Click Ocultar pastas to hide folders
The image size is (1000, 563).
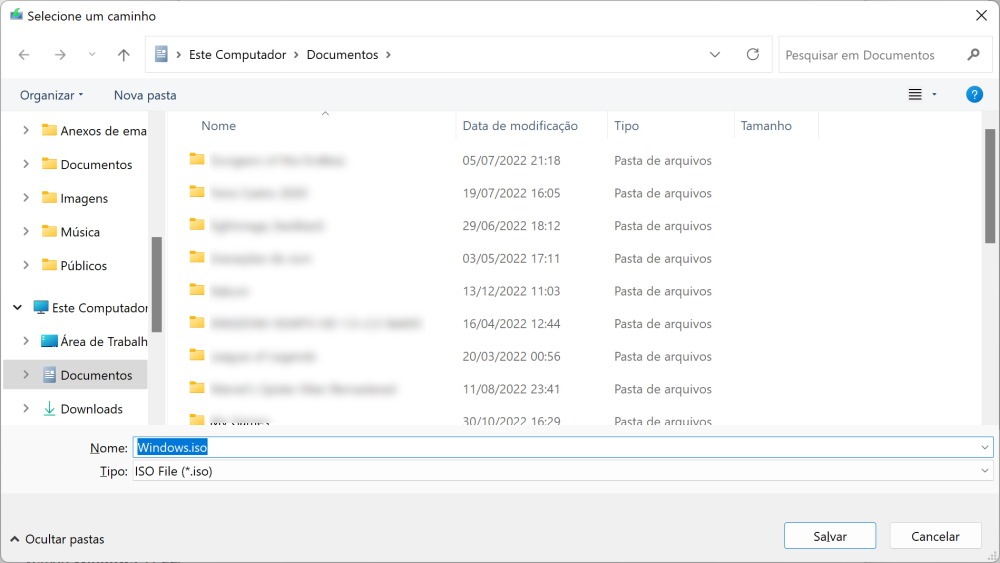tap(57, 539)
